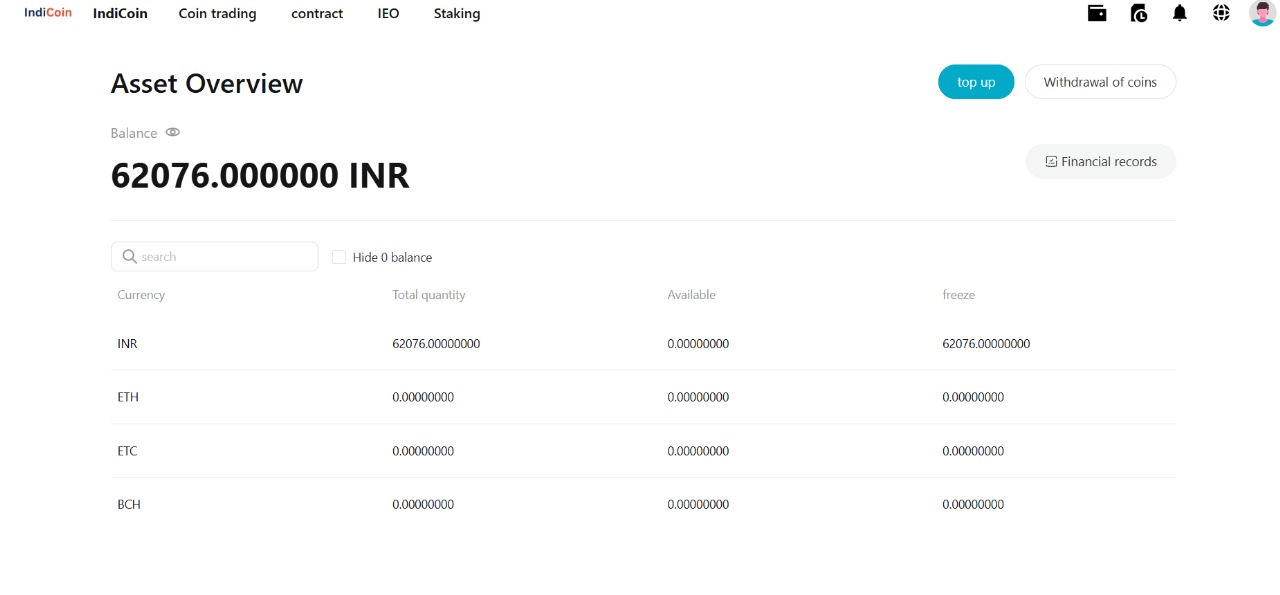
Task: Click the search magnifier icon
Action: (x=129, y=257)
